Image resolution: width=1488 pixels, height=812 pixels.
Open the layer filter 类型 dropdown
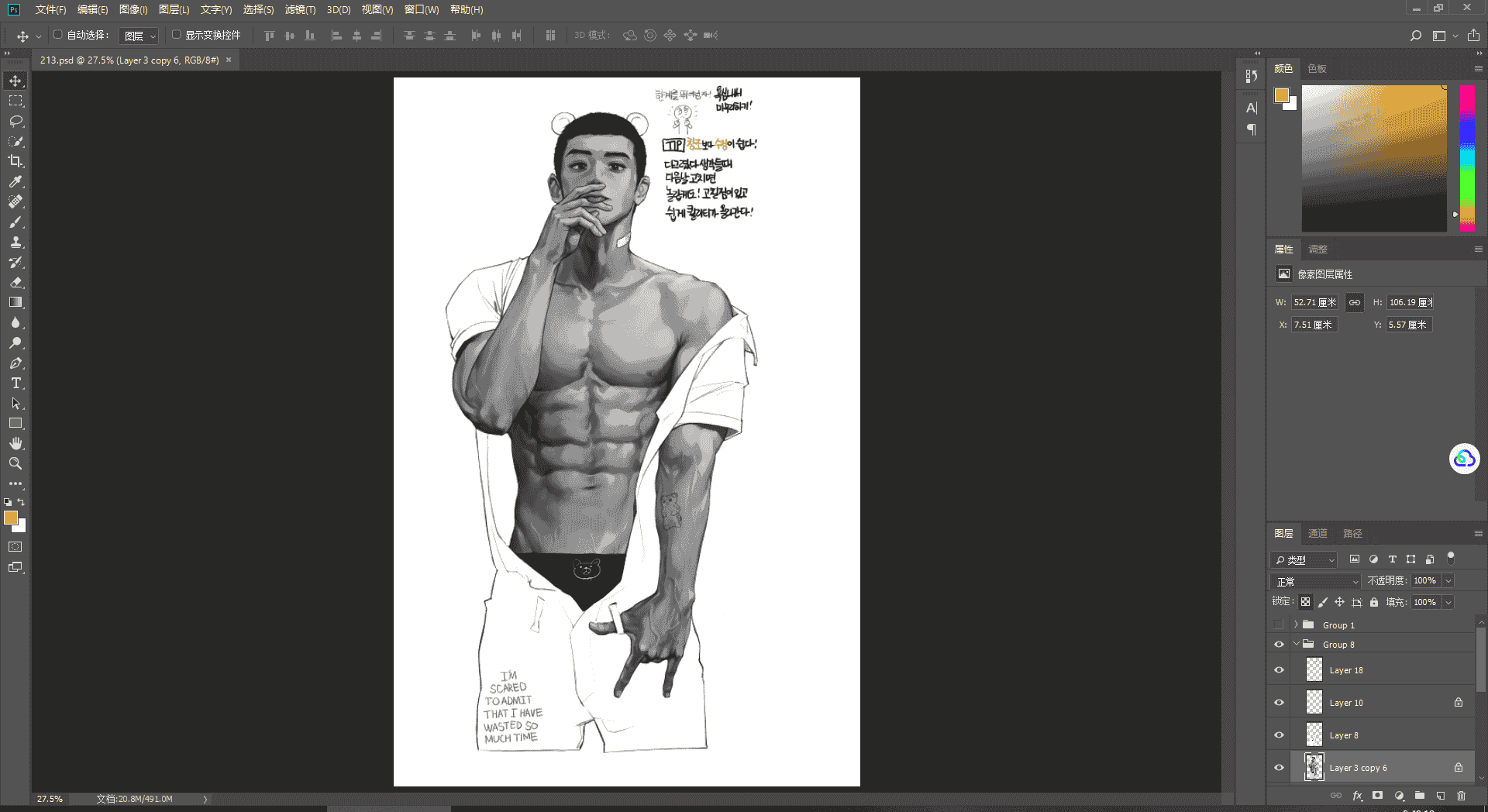1304,559
